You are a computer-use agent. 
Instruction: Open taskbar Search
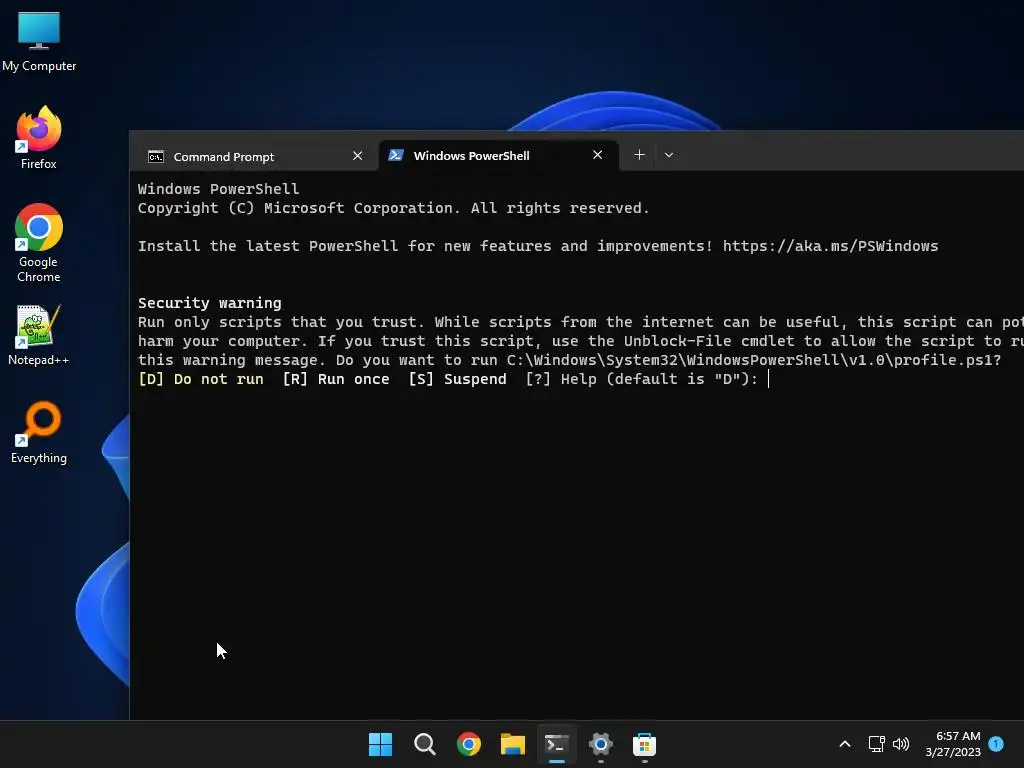point(424,744)
